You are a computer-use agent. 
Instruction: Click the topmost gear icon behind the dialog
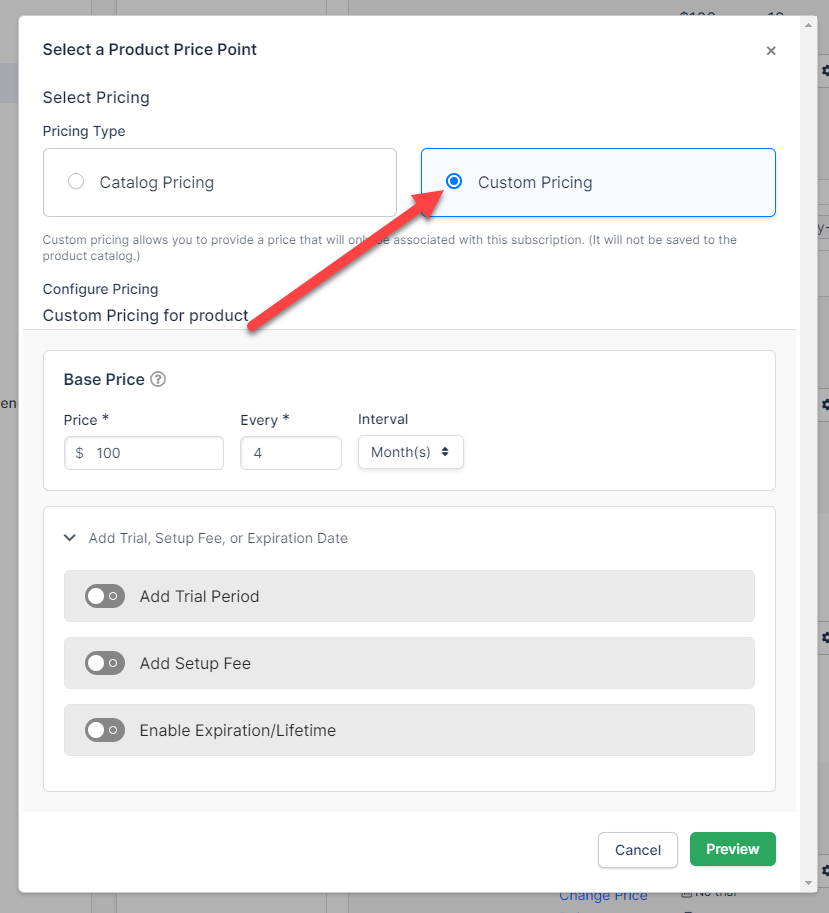(825, 71)
